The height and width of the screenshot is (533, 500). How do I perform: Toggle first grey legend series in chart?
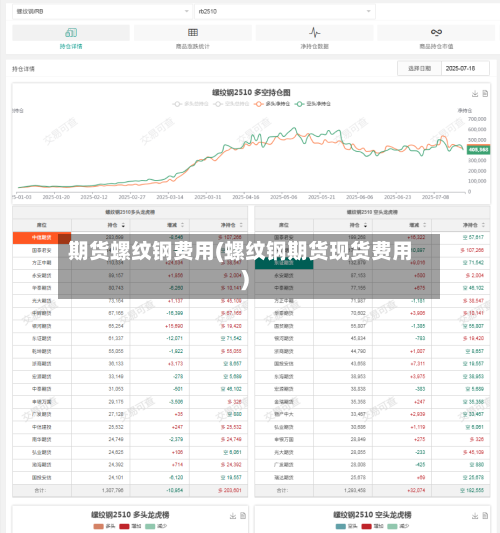click(x=190, y=104)
